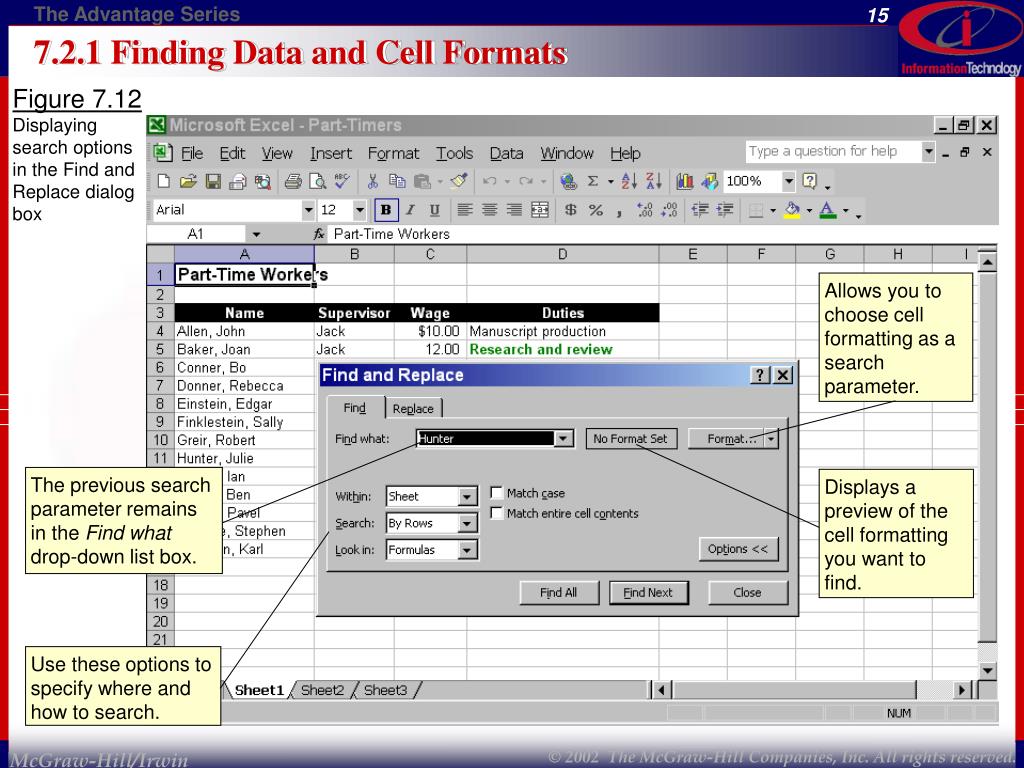The height and width of the screenshot is (768, 1024).
Task: Click the Open folder icon
Action: coord(188,182)
